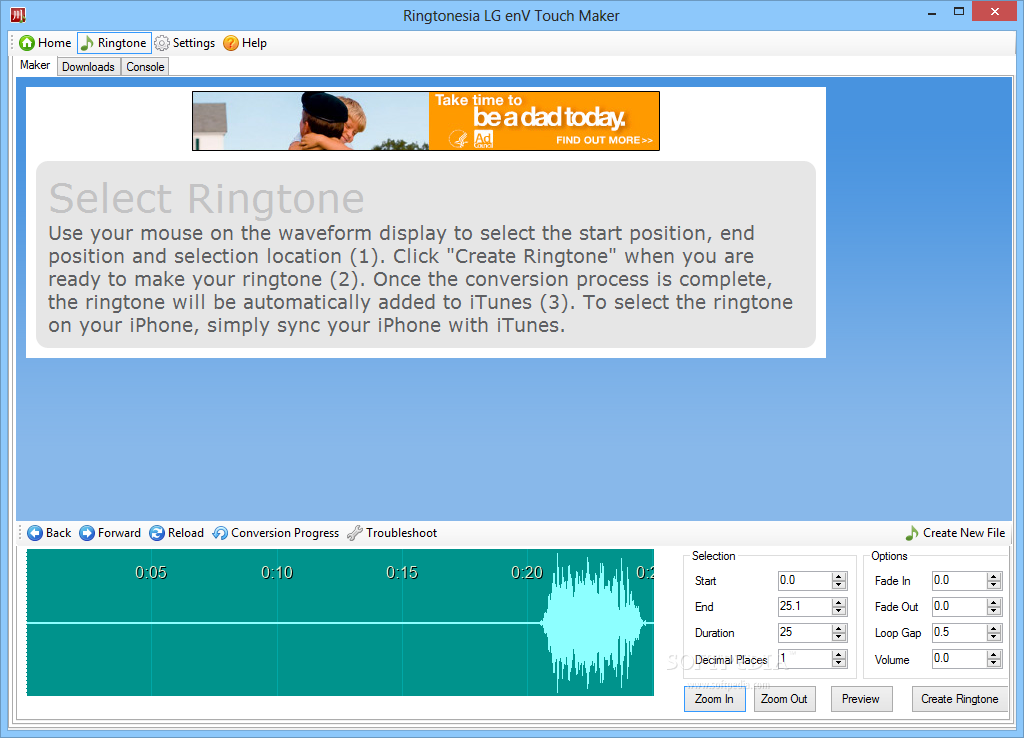Viewport: 1024px width, 738px height.
Task: Increase the End value with up arrow
Action: click(839, 603)
